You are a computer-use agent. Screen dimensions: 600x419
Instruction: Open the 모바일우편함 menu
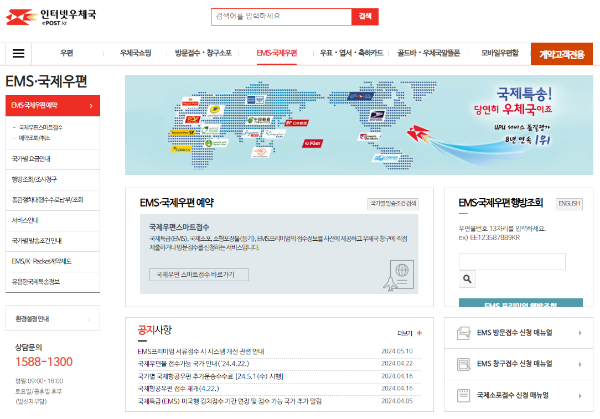click(500, 53)
